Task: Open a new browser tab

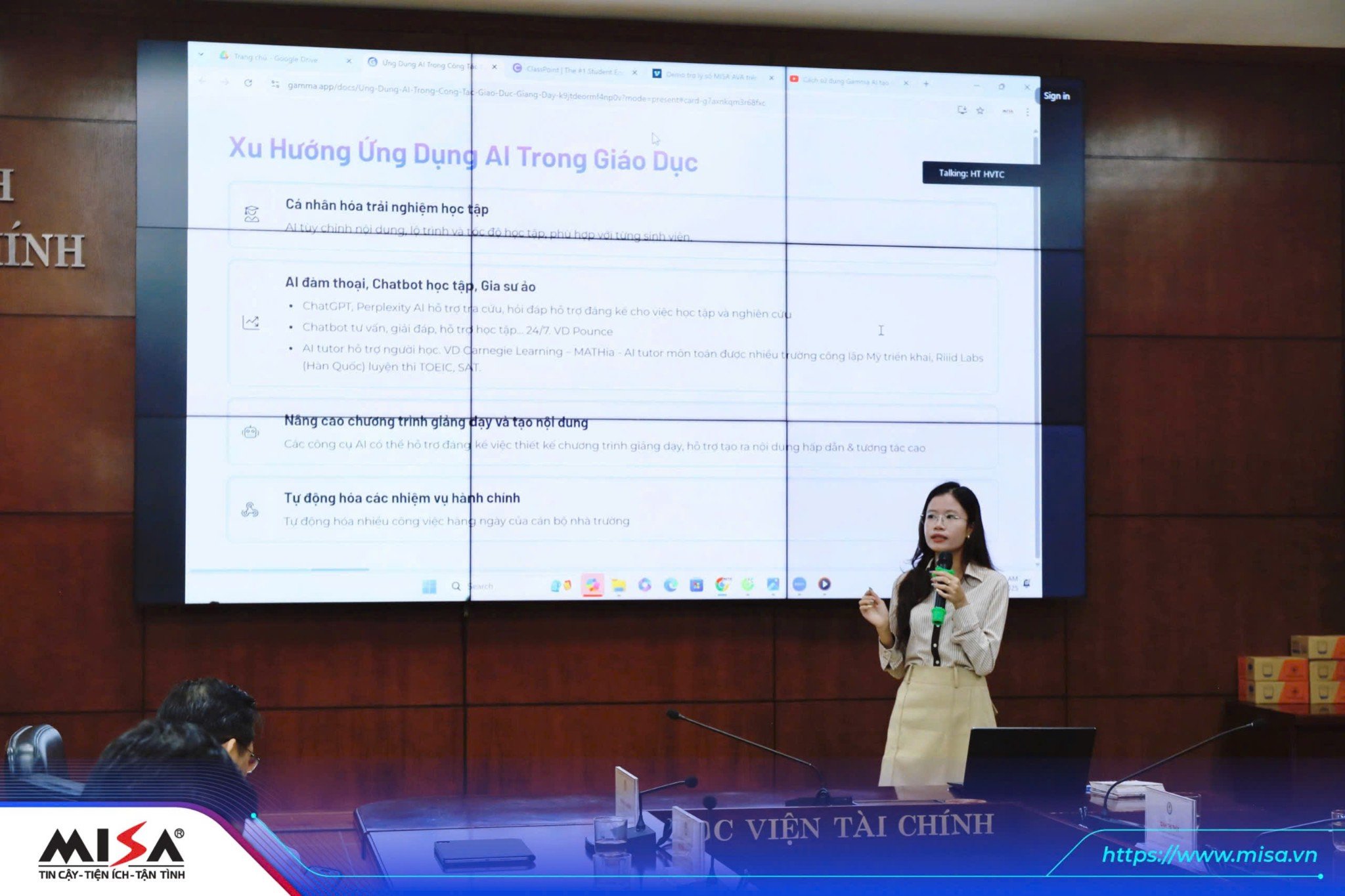Action: [x=926, y=83]
